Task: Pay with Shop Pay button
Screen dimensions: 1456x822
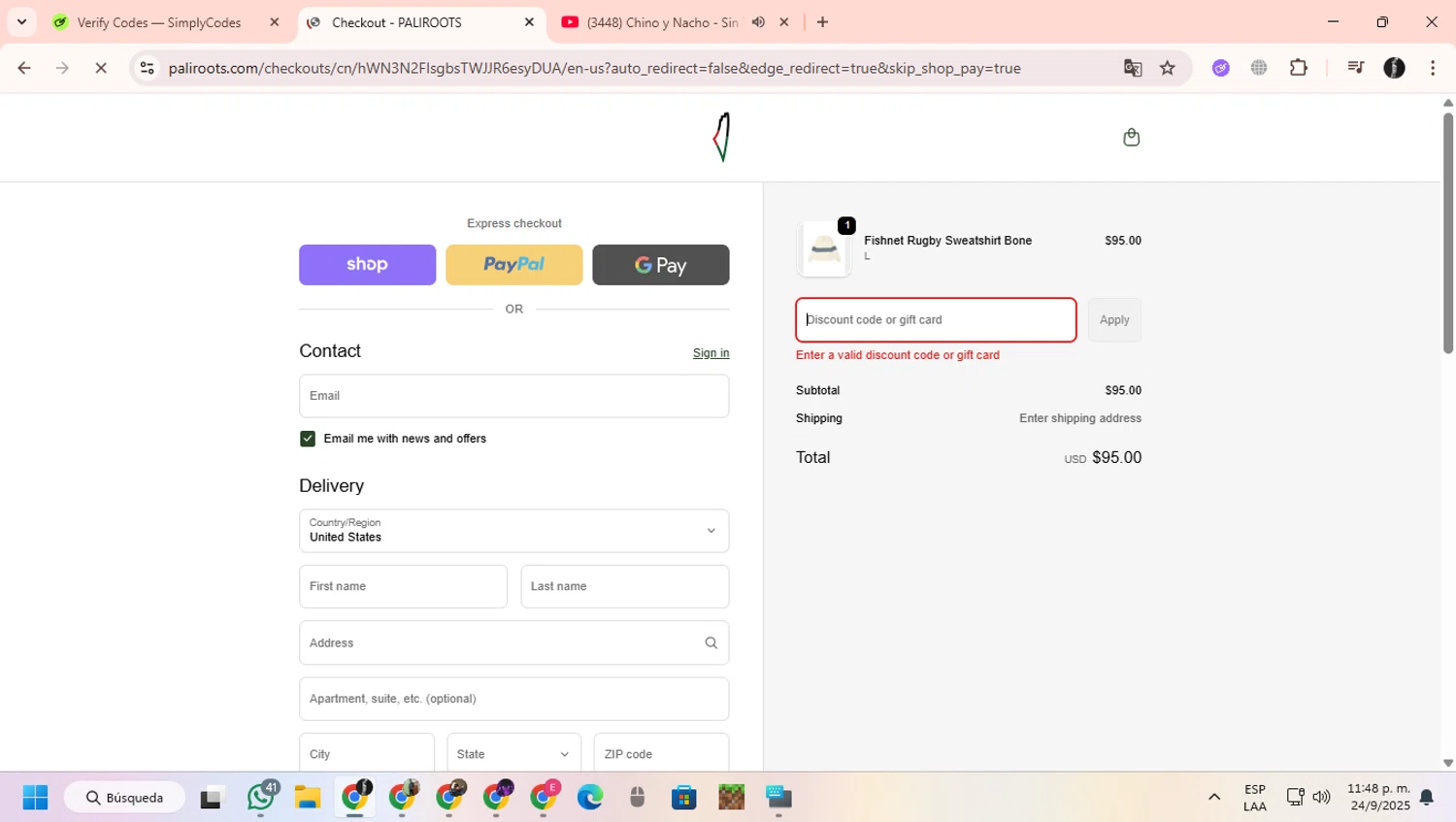Action: point(368,265)
